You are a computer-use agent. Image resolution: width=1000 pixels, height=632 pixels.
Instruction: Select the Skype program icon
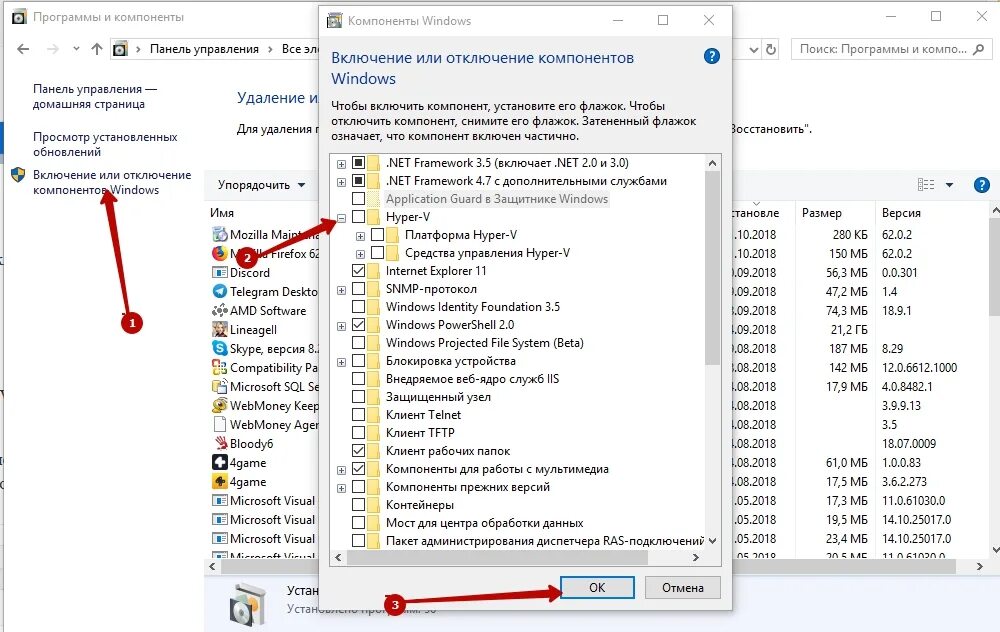(x=219, y=348)
